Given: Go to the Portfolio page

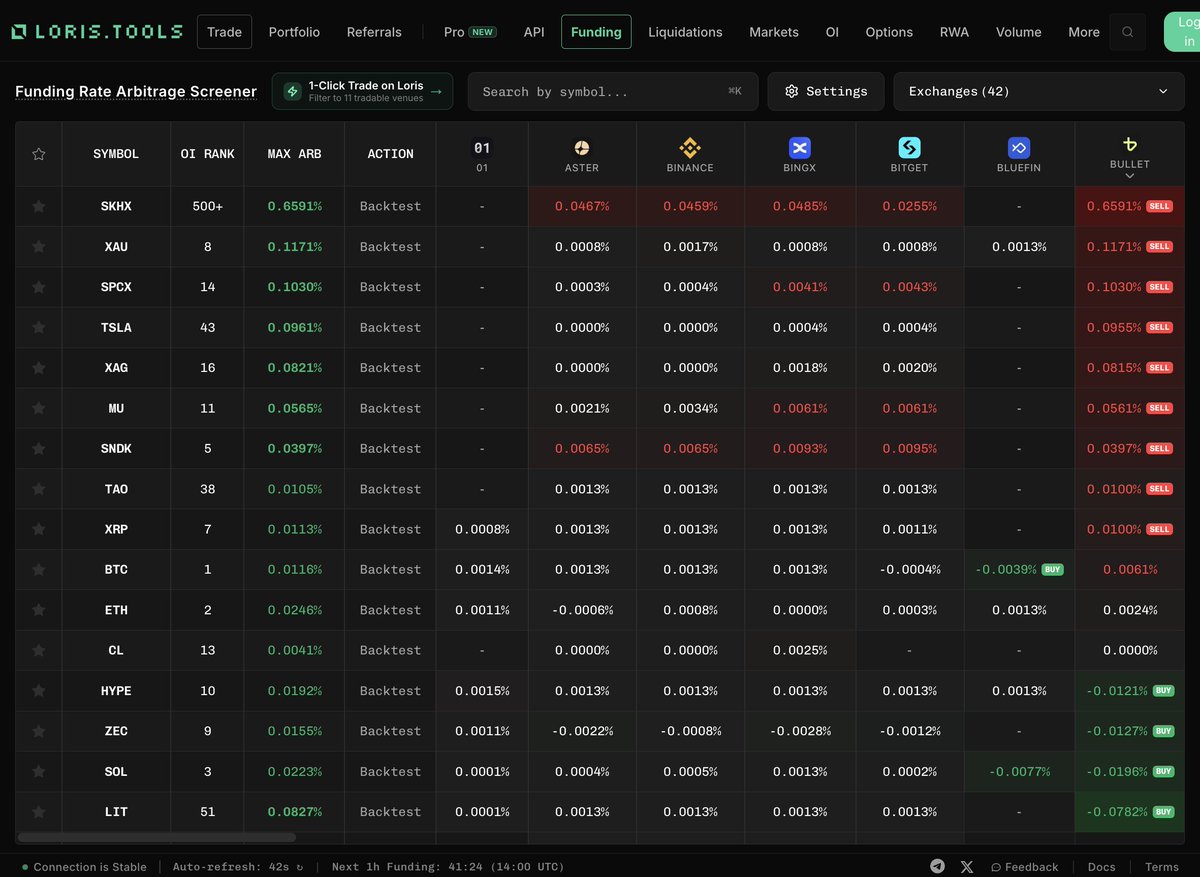Looking at the screenshot, I should click(x=294, y=32).
